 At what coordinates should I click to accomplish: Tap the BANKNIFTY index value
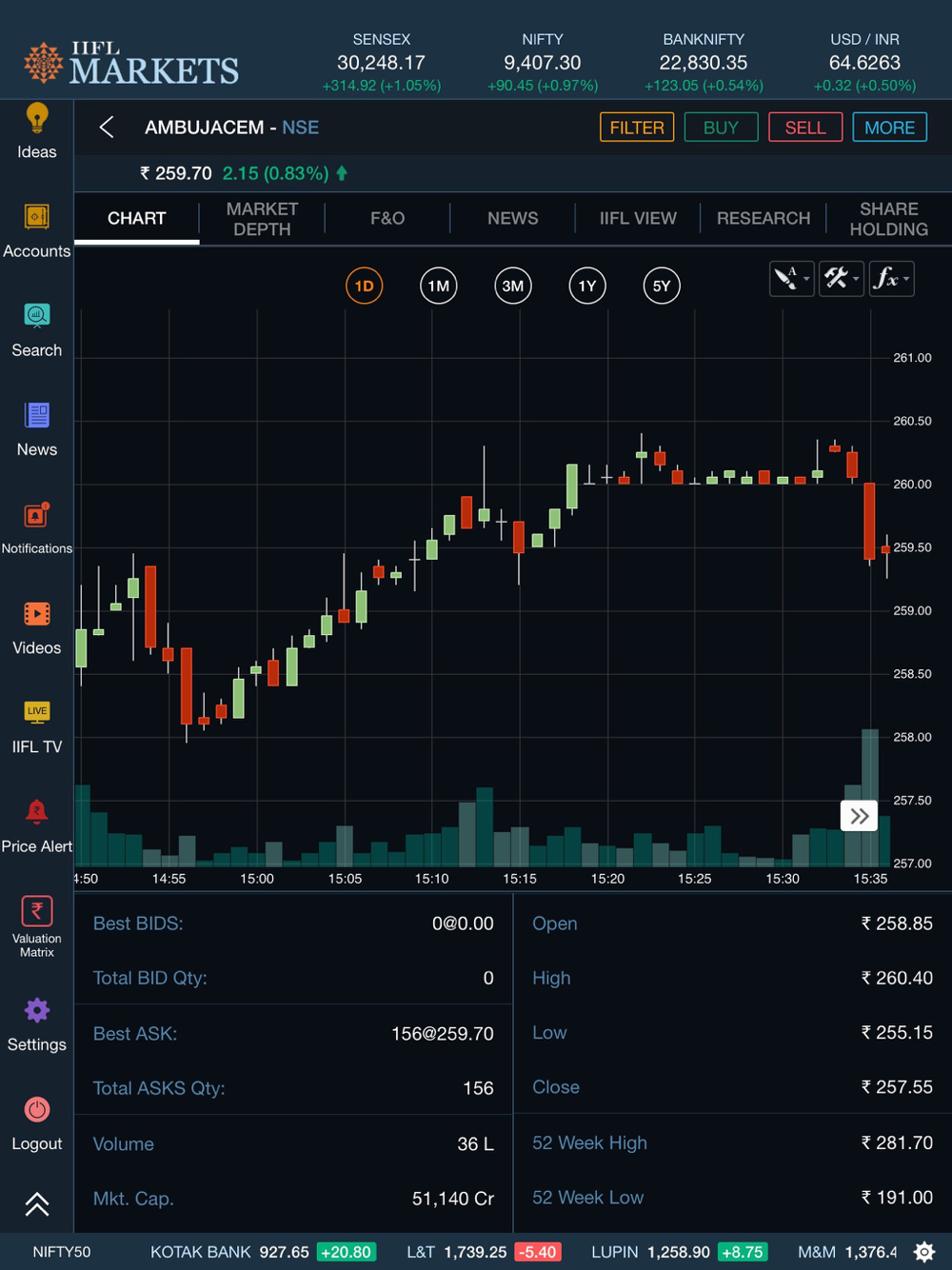(704, 63)
